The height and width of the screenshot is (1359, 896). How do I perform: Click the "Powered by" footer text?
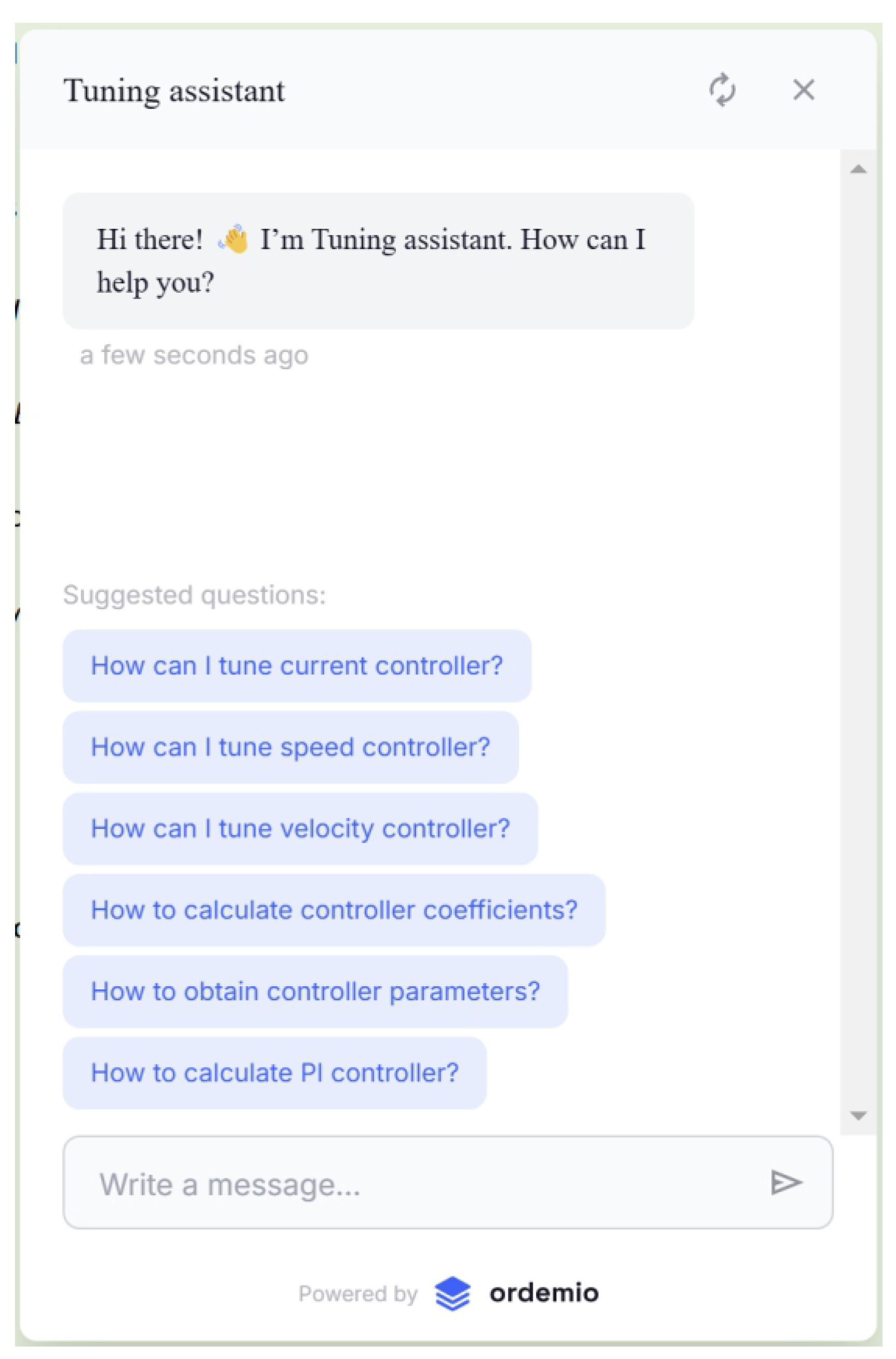[357, 1294]
